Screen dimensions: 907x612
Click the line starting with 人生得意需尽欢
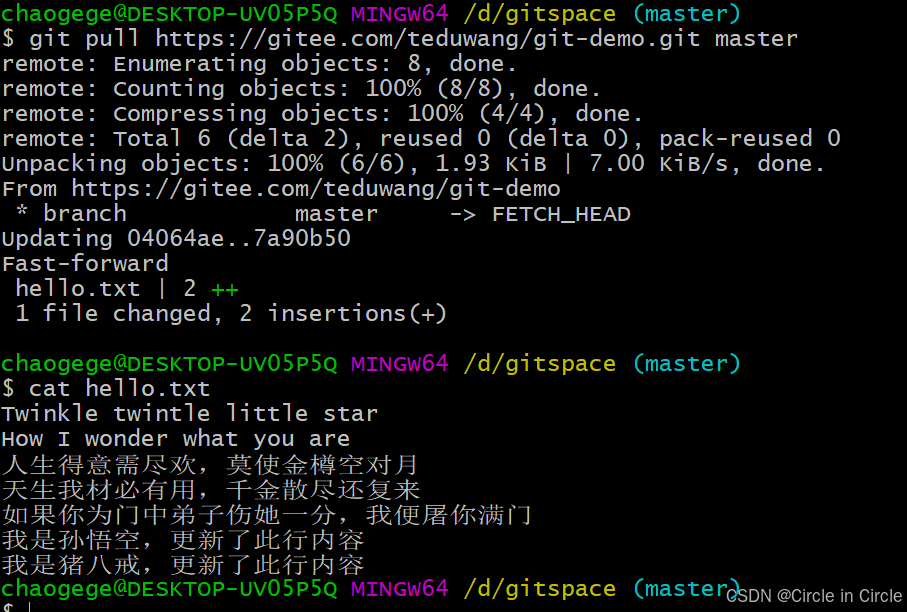click(x=210, y=465)
